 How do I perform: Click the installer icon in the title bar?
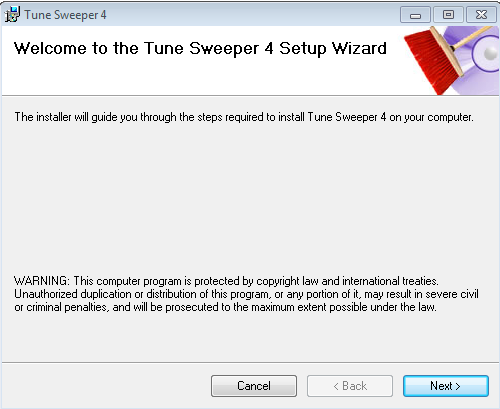pyautogui.click(x=12, y=14)
